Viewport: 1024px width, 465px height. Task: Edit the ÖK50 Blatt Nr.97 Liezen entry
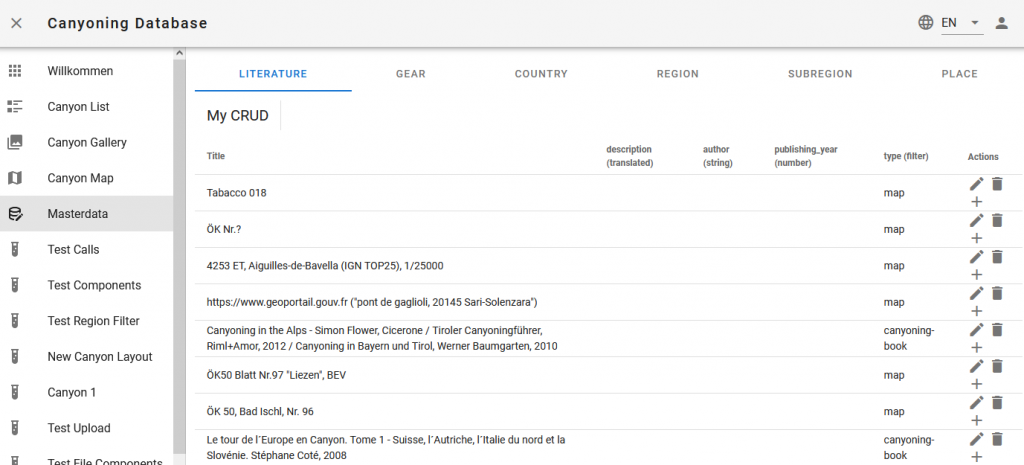[x=977, y=366]
